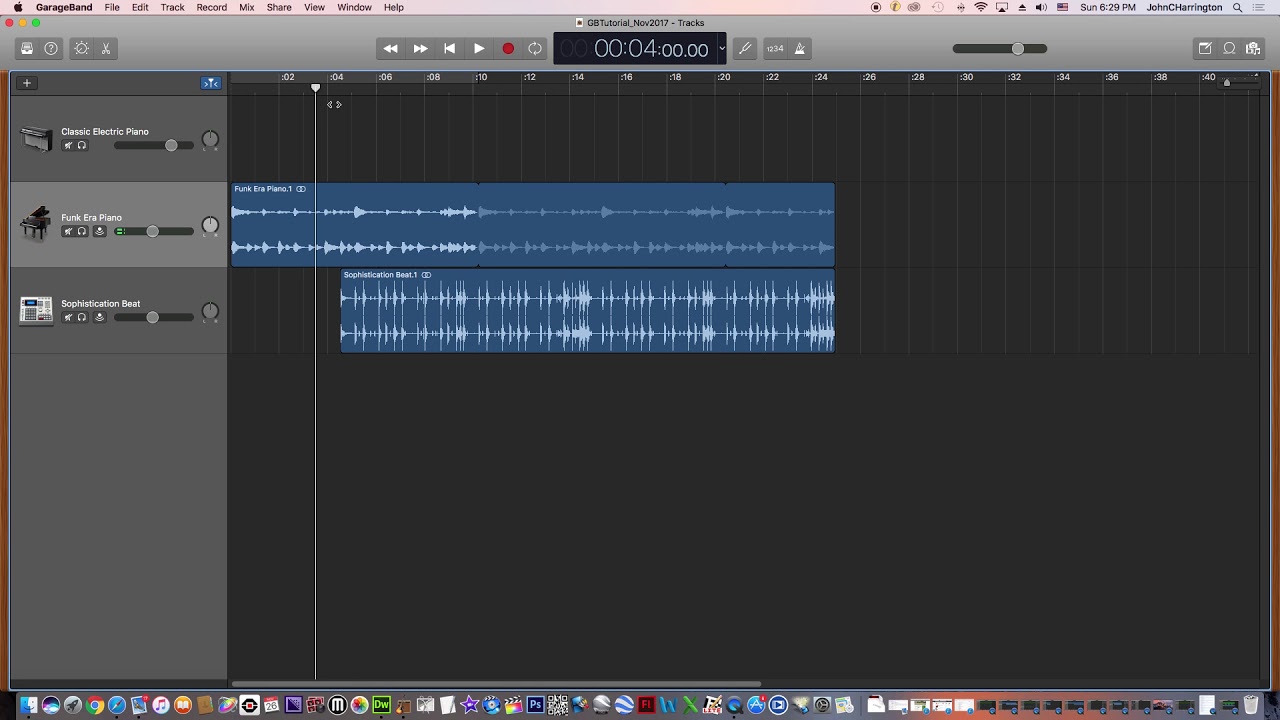The image size is (1280, 720).
Task: Open the GarageBand menu
Action: [64, 7]
